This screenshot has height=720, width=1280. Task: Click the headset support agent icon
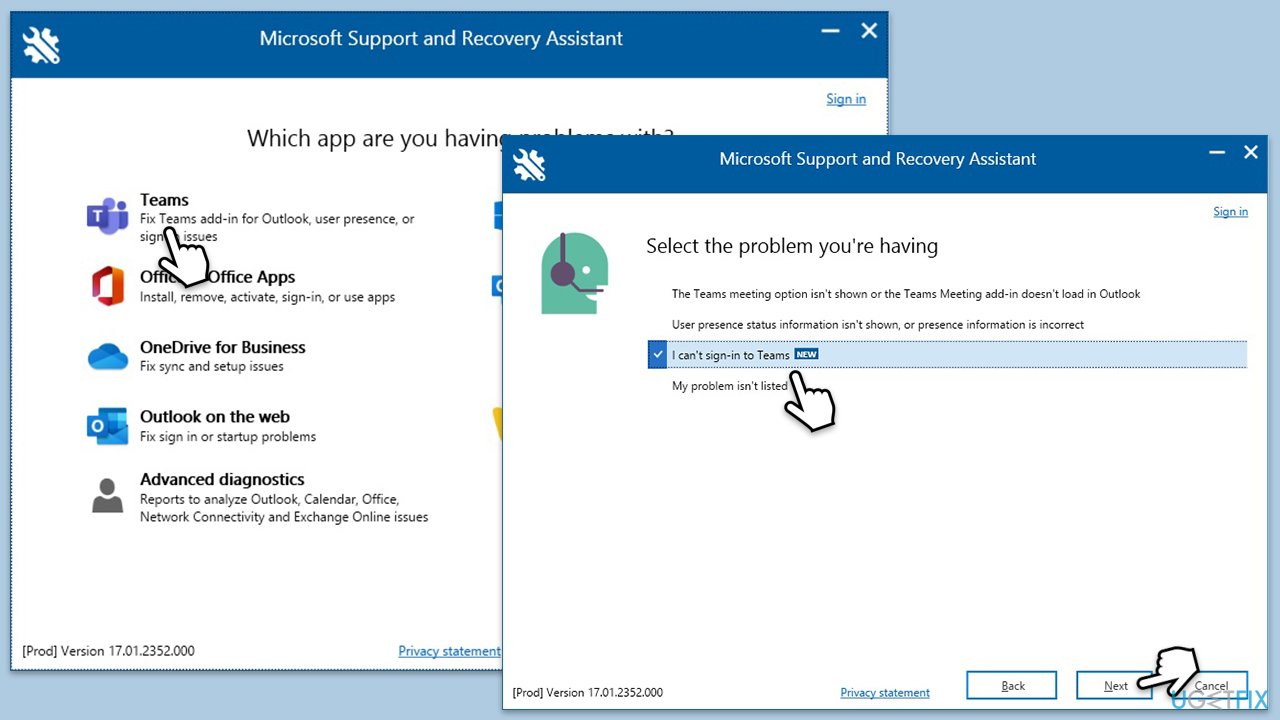(574, 273)
